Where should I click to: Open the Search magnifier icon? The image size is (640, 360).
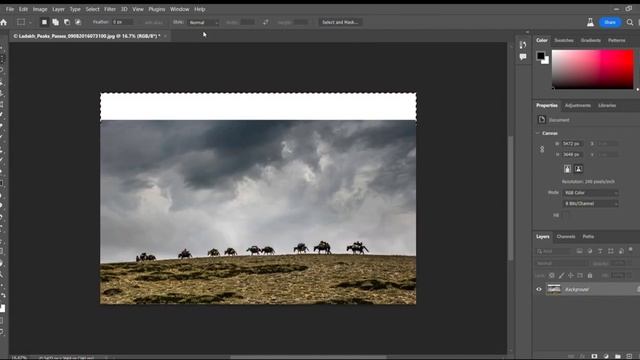pos(630,22)
